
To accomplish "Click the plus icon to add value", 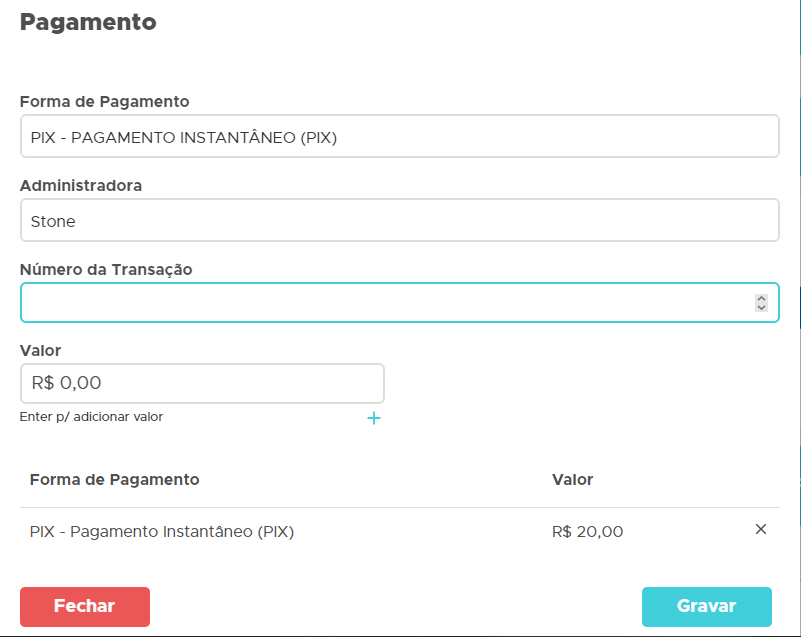I will [374, 418].
